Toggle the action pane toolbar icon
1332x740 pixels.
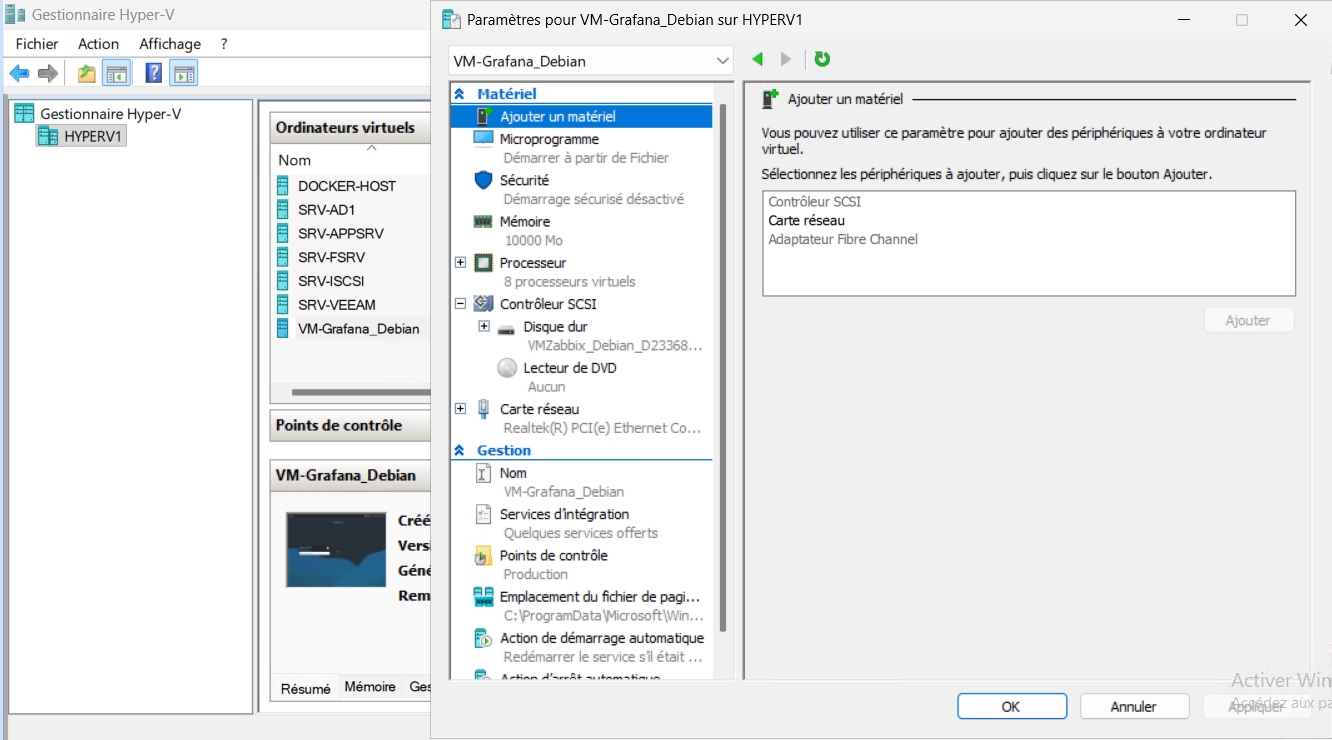pyautogui.click(x=183, y=73)
